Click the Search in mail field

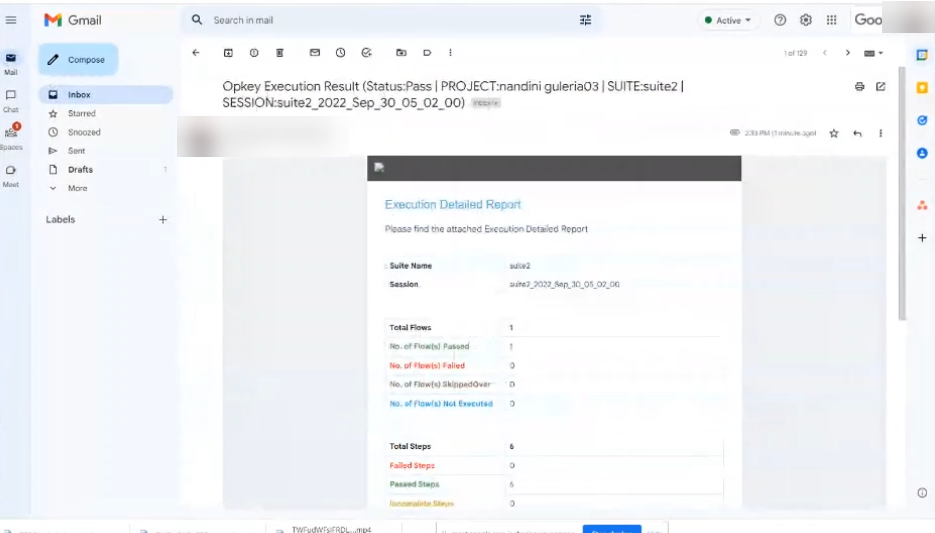394,20
